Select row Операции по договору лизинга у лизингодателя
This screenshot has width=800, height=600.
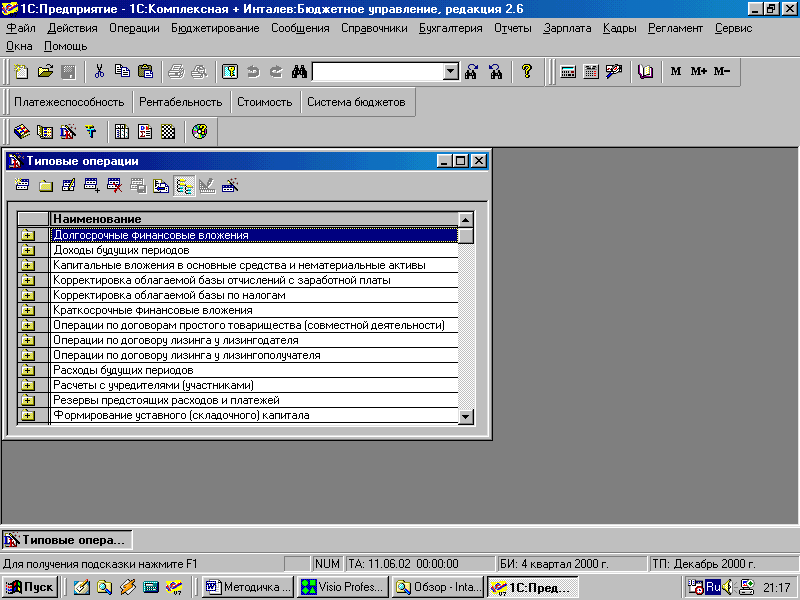254,340
